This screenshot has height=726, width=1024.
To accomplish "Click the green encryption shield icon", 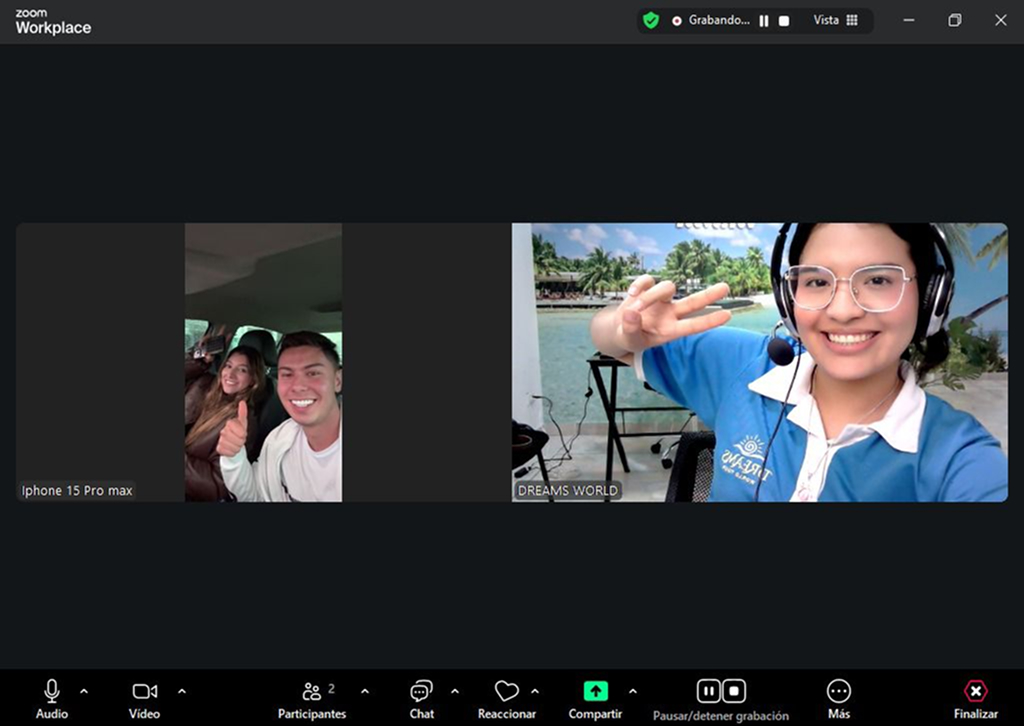I will [651, 20].
